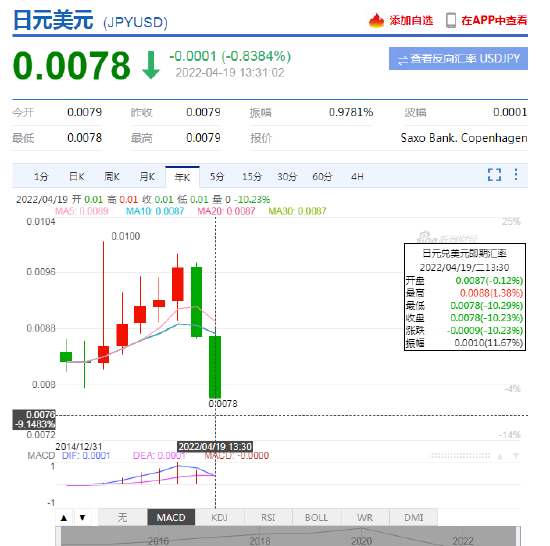The width and height of the screenshot is (550, 546).
Task: Click the 0.9781% amplitude value
Action: coord(351,112)
